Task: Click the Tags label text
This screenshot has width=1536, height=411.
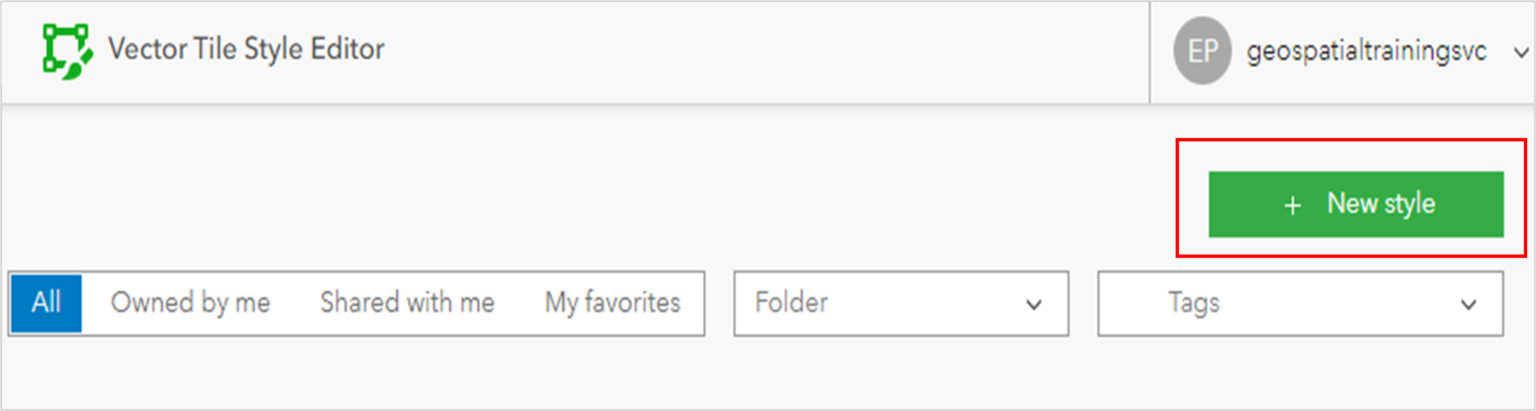Action: pos(1193,303)
